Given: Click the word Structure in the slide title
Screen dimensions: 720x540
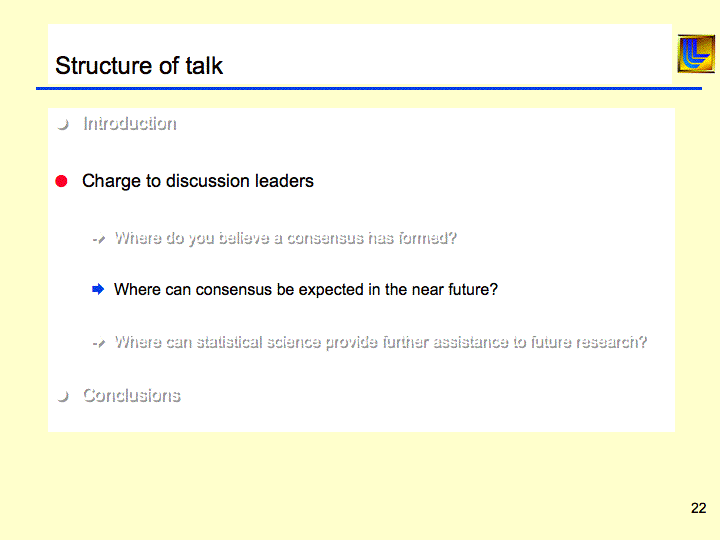Looking at the screenshot, I should coord(97,66).
